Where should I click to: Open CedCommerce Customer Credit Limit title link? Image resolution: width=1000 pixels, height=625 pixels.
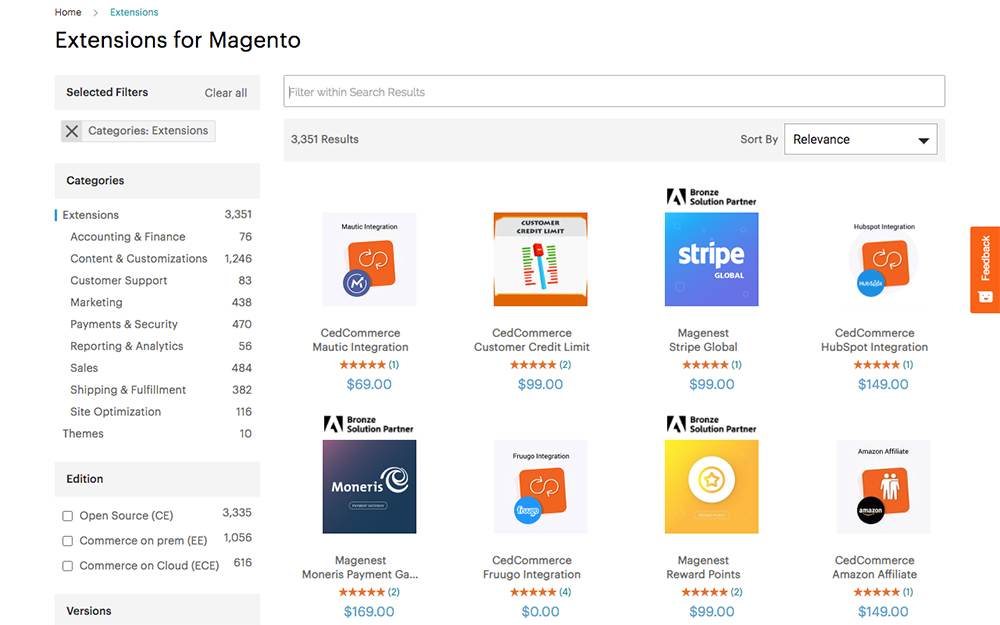click(x=532, y=340)
